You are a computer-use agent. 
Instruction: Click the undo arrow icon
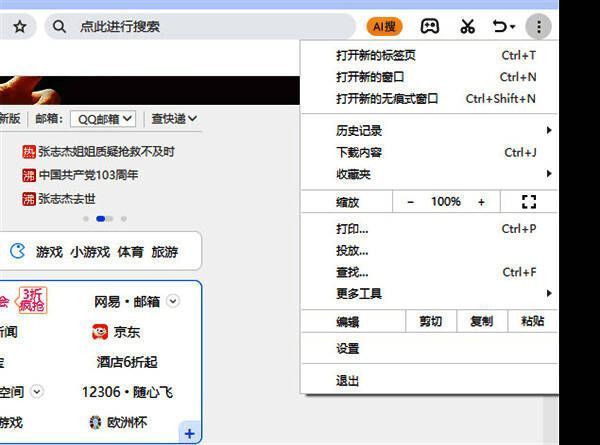(x=499, y=27)
